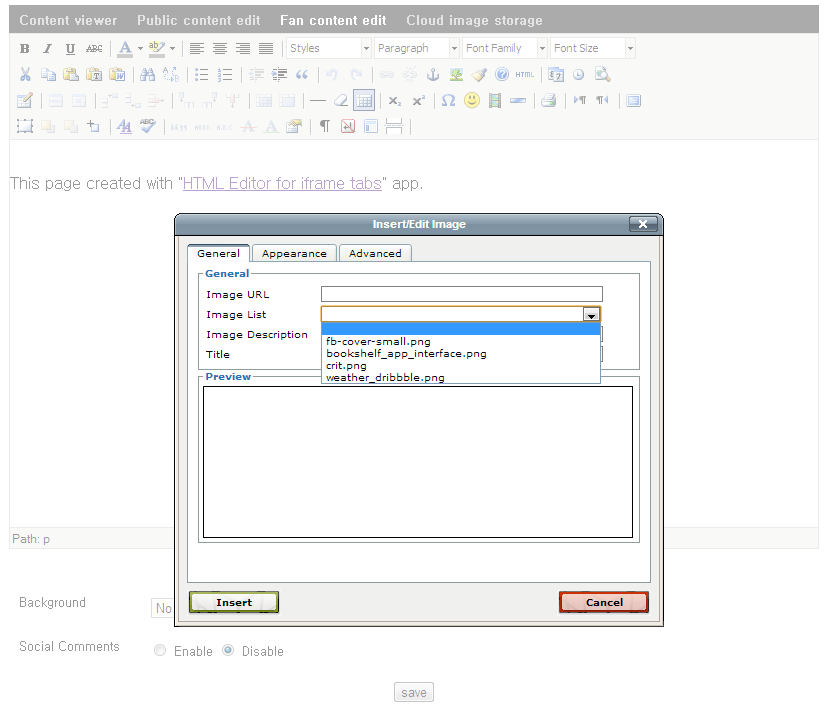This screenshot has width=829, height=707.
Task: Click the Find binoculars icon
Action: pyautogui.click(x=148, y=75)
